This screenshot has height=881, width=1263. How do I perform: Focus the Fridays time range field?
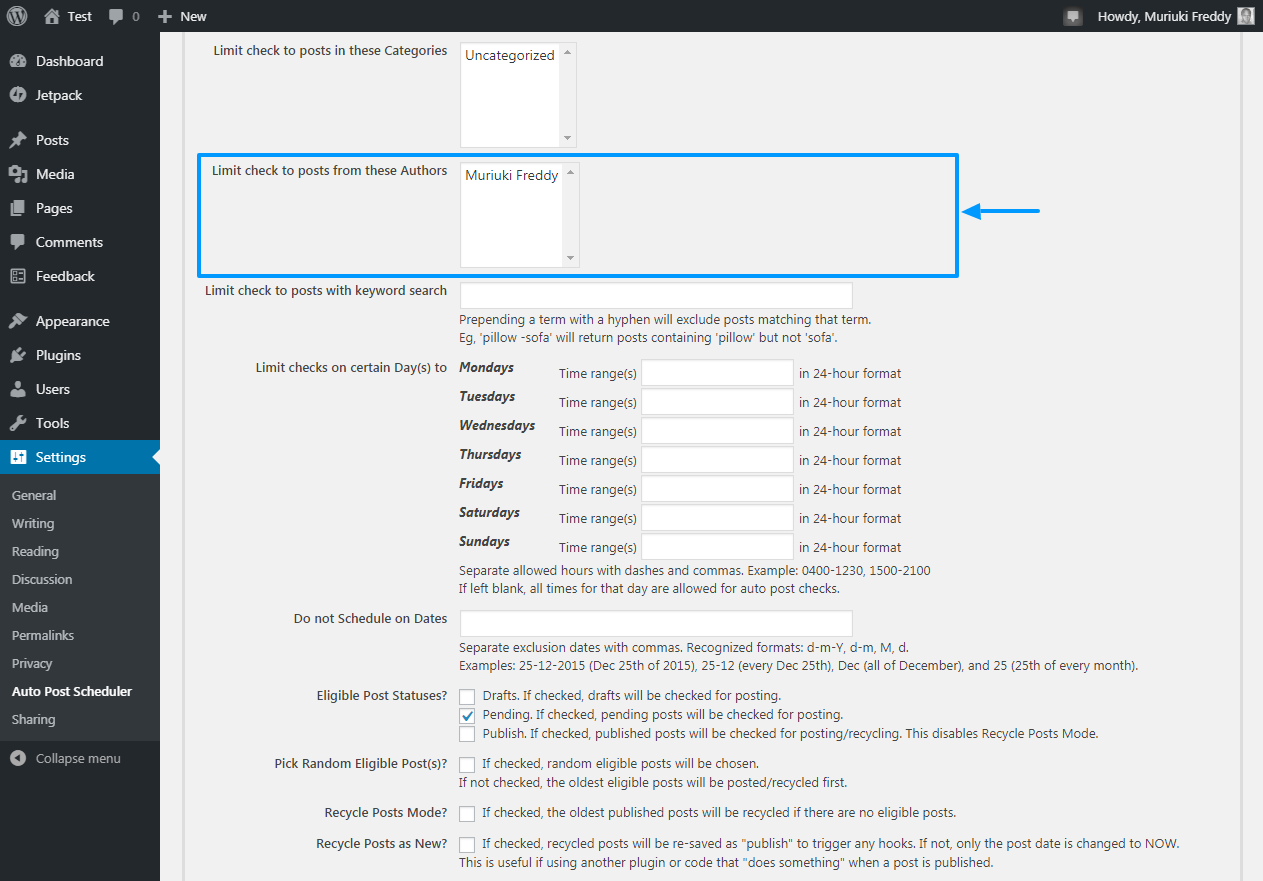click(717, 489)
